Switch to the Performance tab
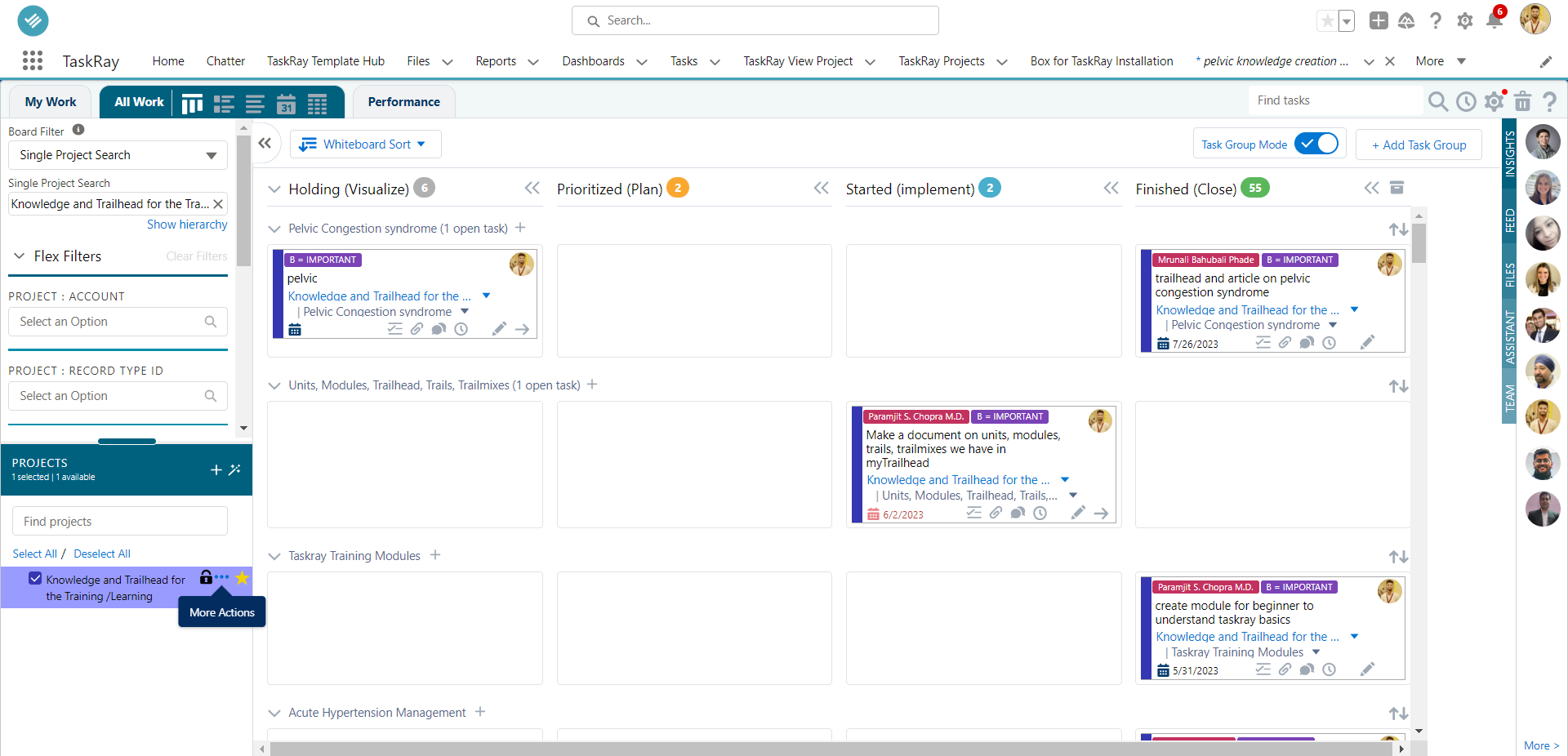The width and height of the screenshot is (1568, 756). coord(403,101)
